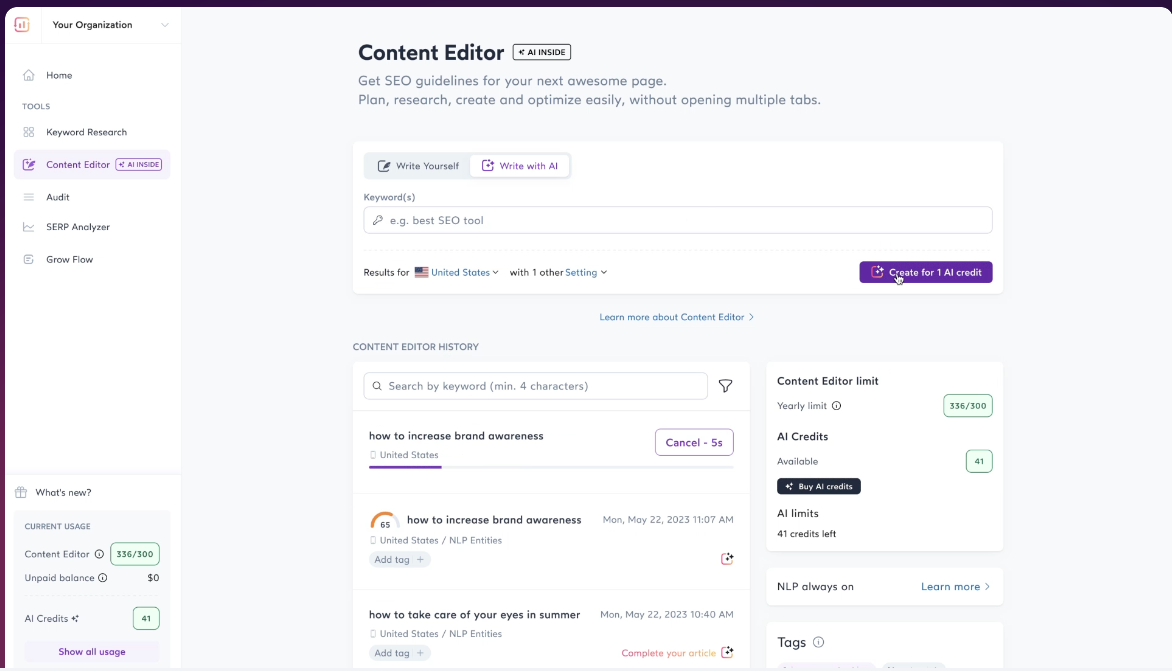Screen dimensions: 1172x671
Task: Click Content Editor usage info icon in sidebar
Action: 99,554
